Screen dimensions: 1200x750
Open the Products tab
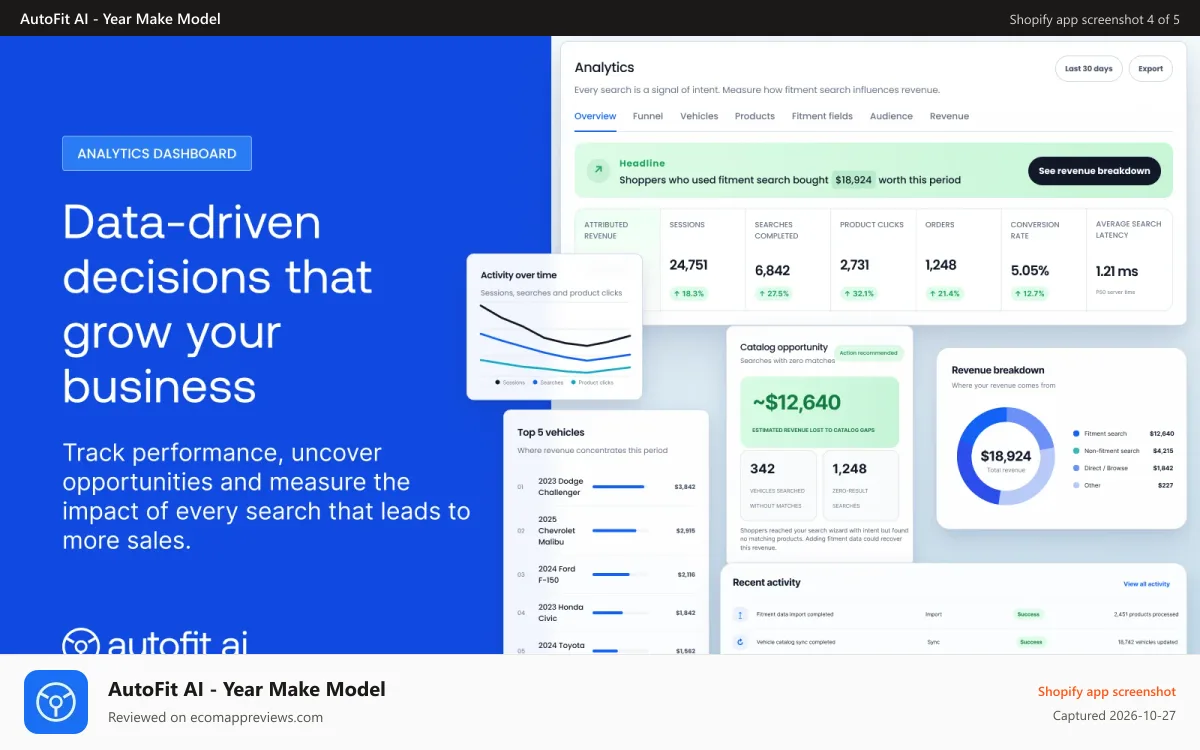(x=755, y=116)
